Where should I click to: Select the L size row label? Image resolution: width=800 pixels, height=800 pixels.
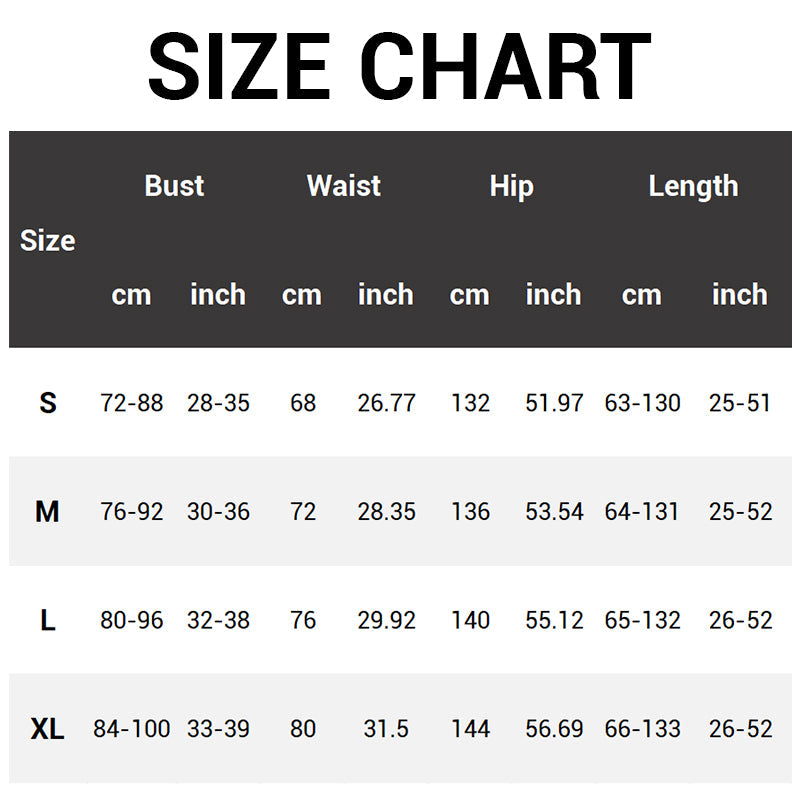coord(47,620)
